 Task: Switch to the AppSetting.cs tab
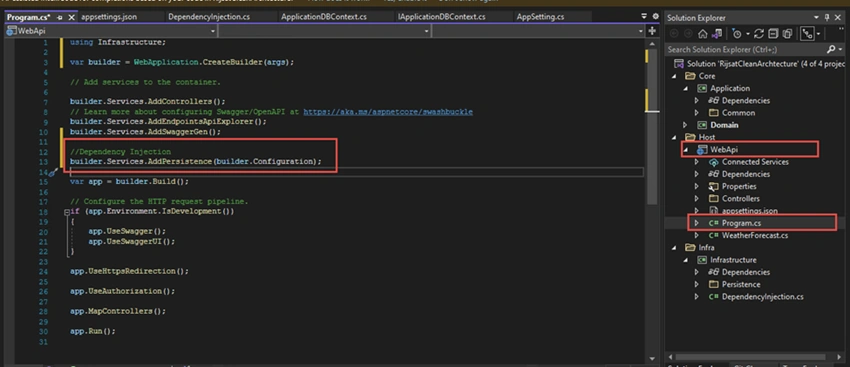(540, 17)
